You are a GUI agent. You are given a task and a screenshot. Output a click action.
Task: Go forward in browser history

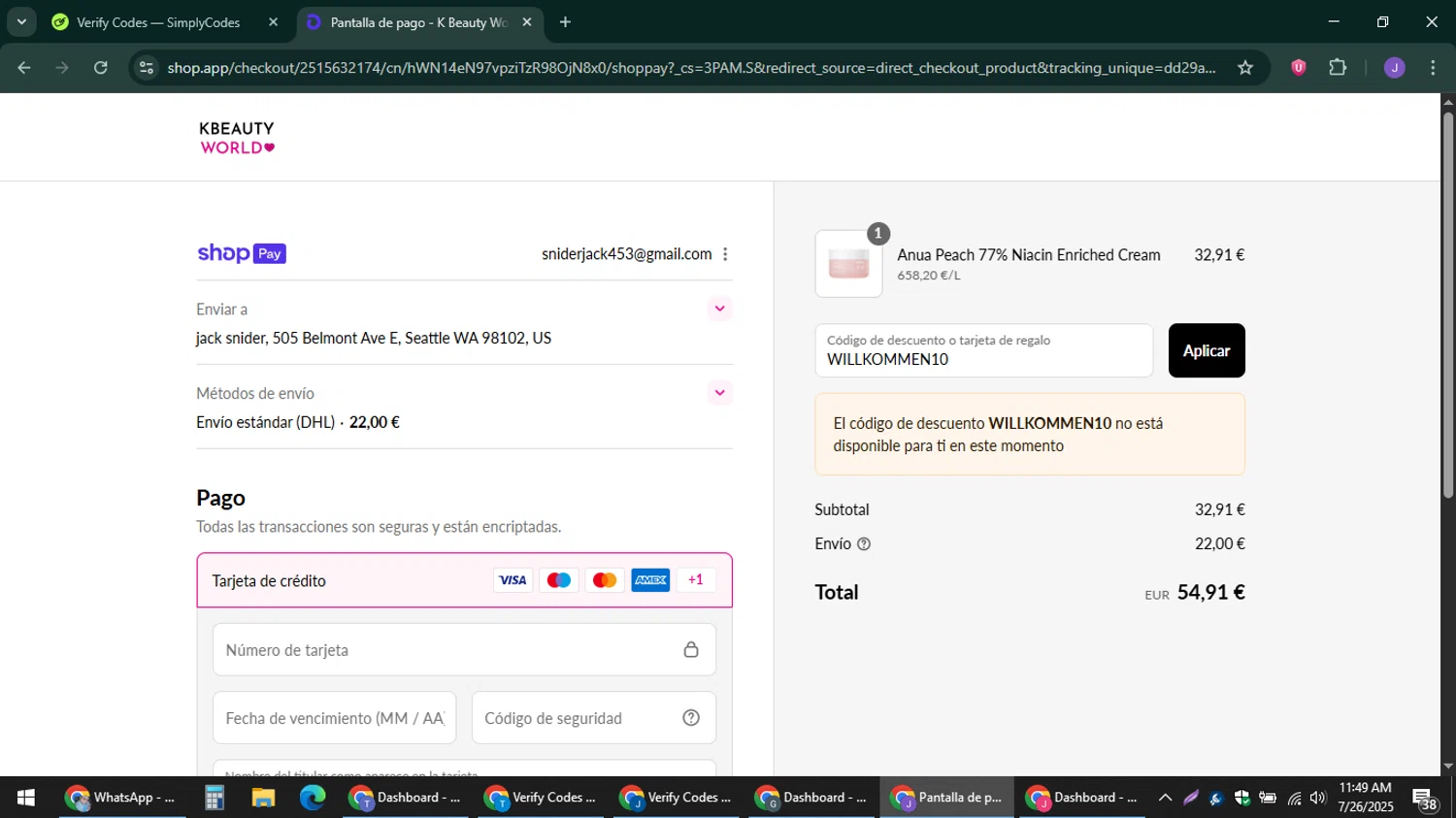tap(62, 68)
